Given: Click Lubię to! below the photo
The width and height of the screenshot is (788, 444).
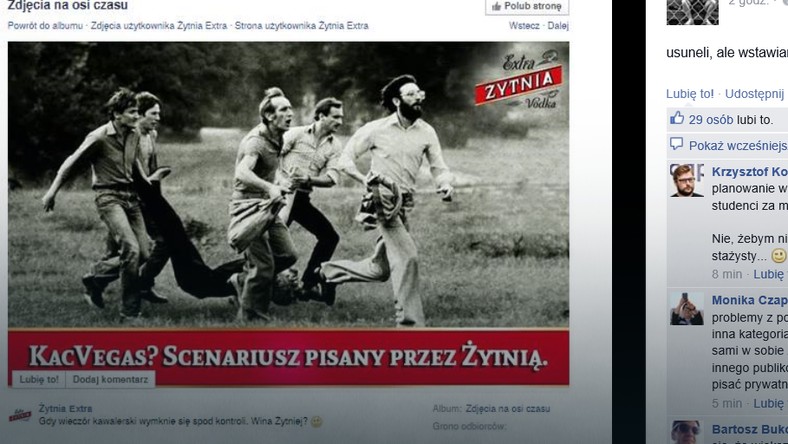Looking at the screenshot, I should (39, 379).
